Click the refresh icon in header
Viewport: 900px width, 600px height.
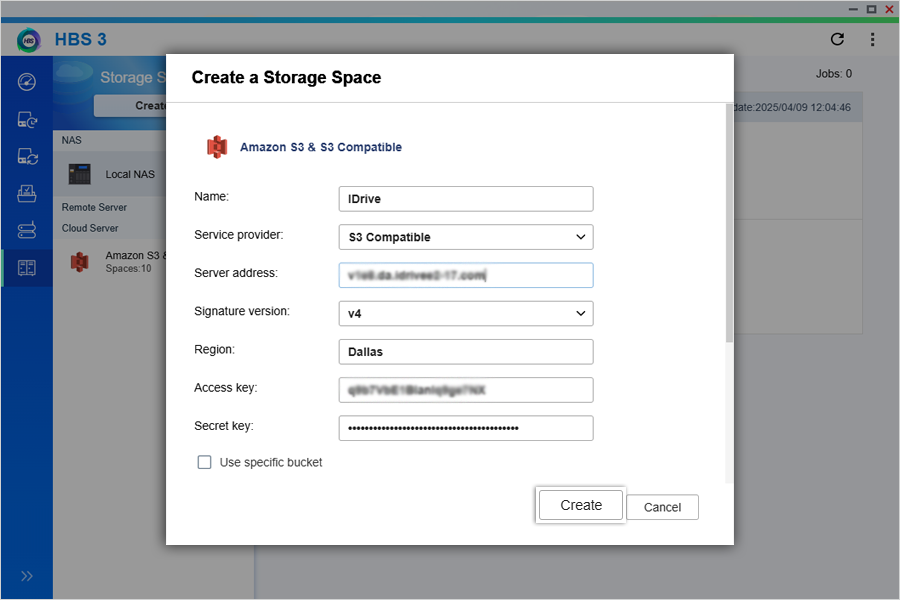tap(837, 39)
